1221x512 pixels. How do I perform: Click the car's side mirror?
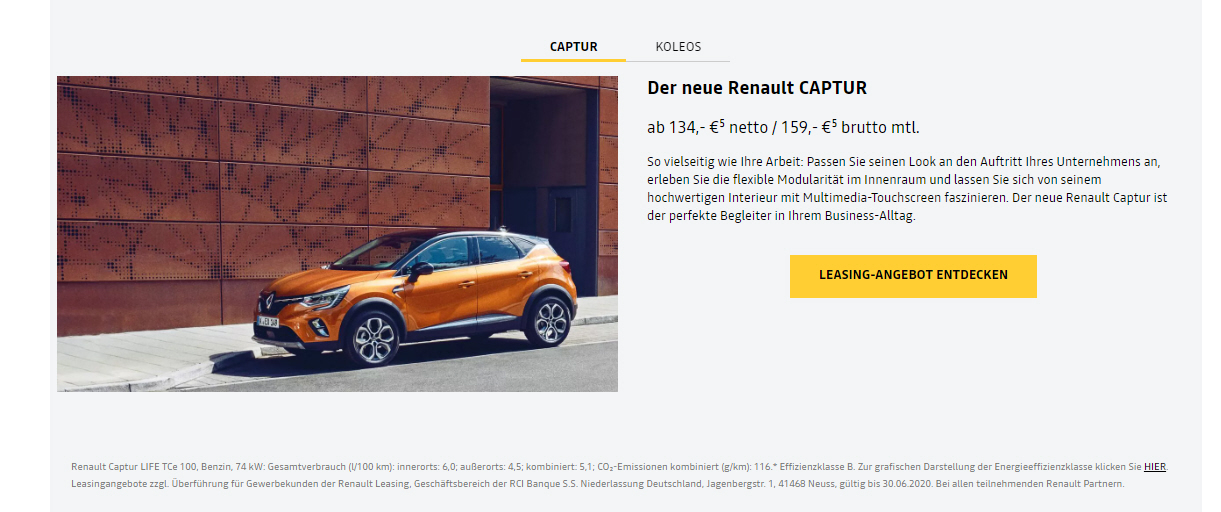pyautogui.click(x=421, y=269)
